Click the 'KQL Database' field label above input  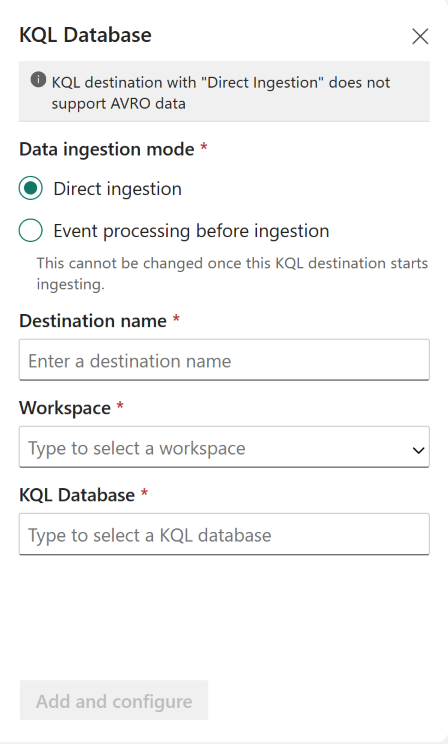click(77, 495)
